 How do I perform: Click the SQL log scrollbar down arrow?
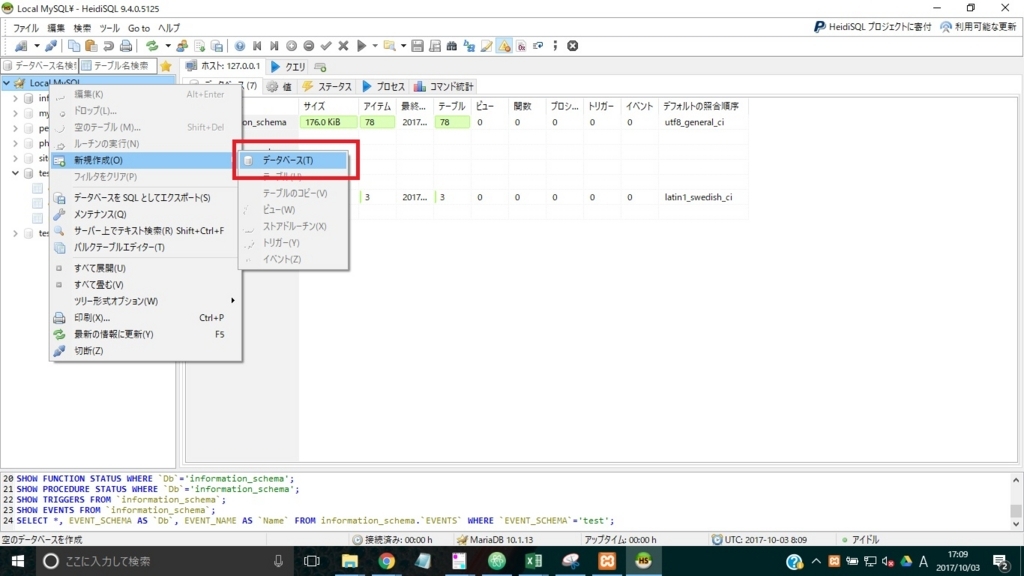[x=1016, y=524]
